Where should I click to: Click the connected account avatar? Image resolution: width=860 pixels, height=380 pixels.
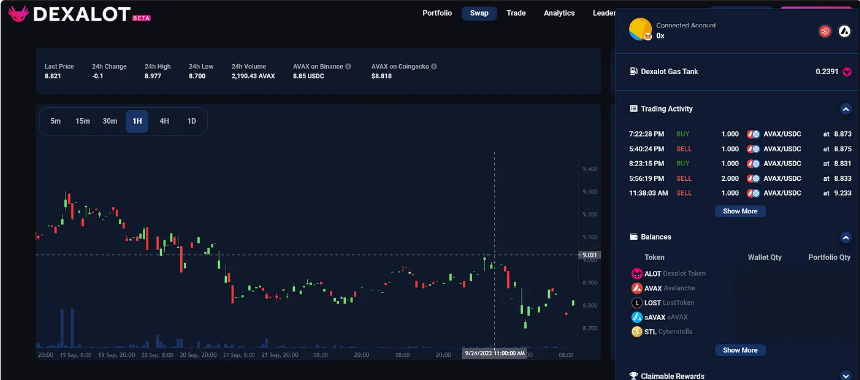(x=640, y=30)
